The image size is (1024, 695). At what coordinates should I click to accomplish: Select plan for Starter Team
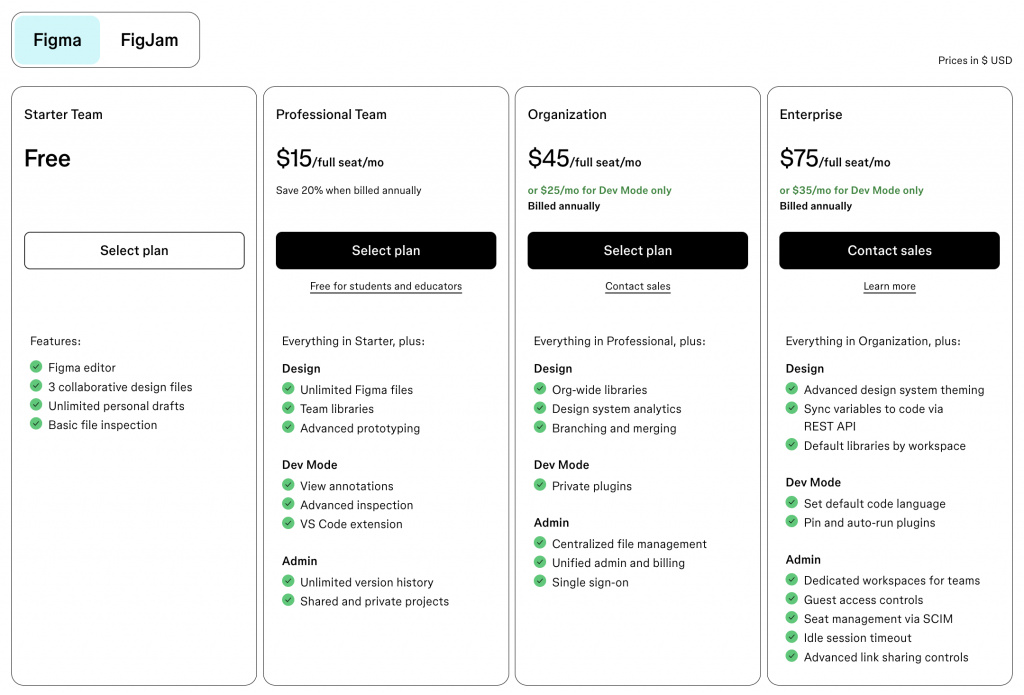(134, 251)
